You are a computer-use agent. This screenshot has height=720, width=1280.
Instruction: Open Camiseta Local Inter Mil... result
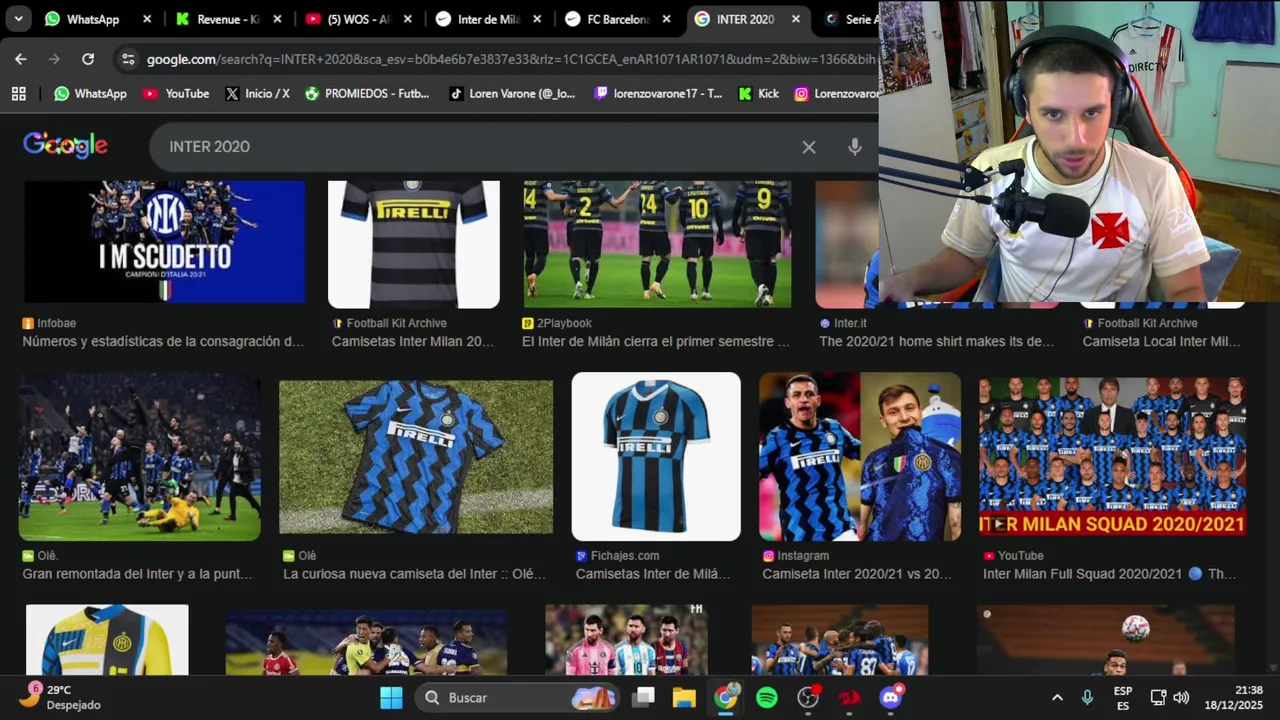(x=1161, y=341)
